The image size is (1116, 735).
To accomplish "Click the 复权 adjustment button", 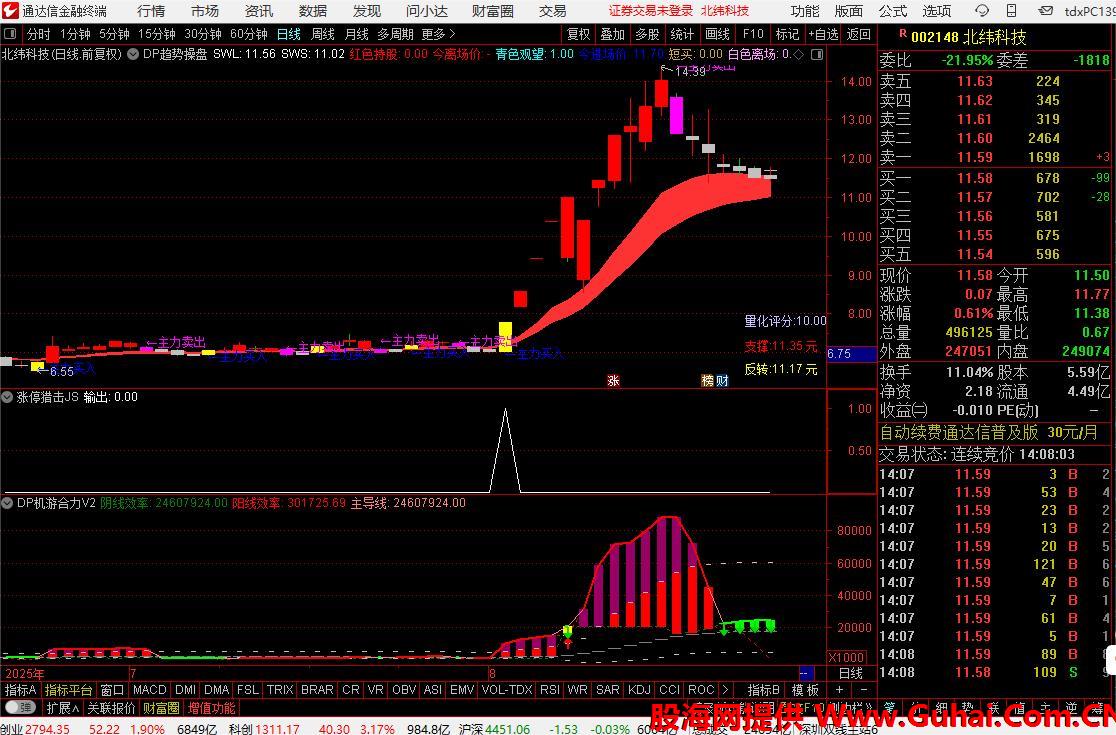I will (x=579, y=34).
